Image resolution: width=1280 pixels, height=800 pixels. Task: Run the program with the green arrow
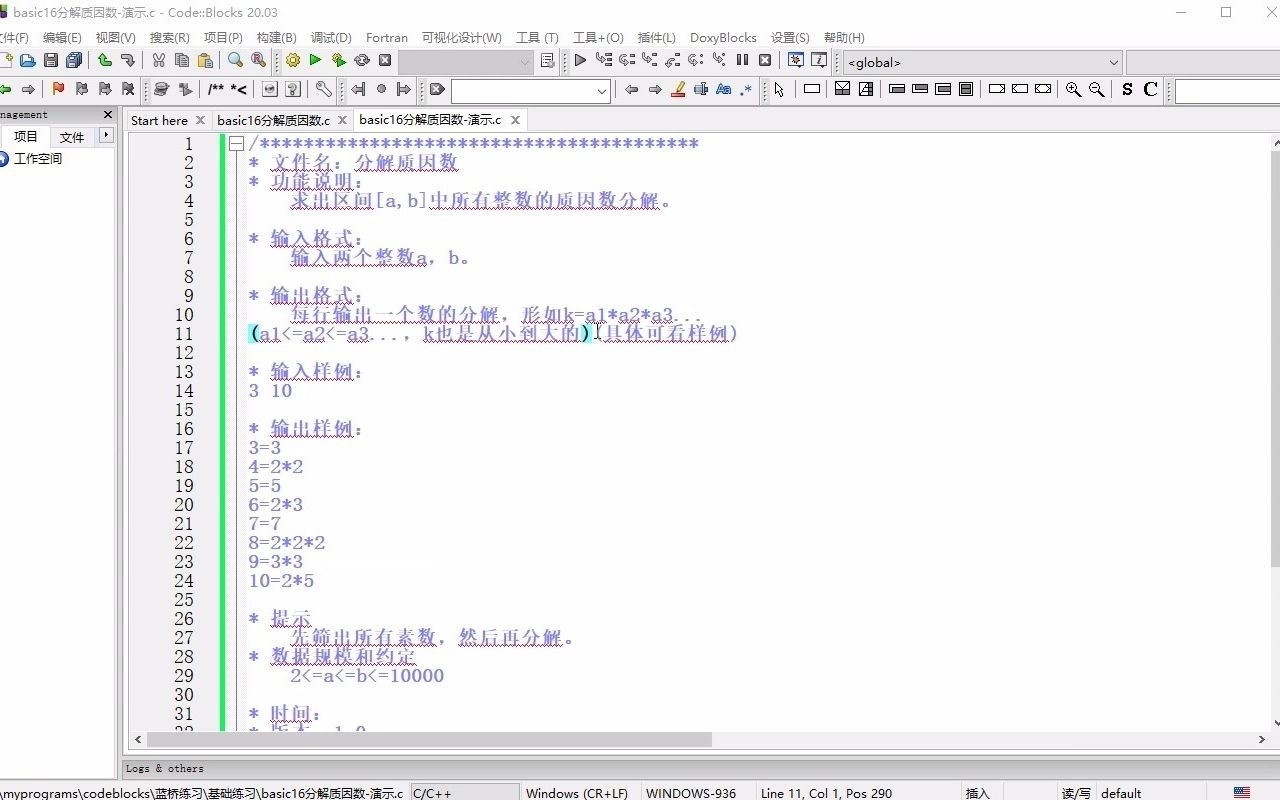pyautogui.click(x=316, y=60)
